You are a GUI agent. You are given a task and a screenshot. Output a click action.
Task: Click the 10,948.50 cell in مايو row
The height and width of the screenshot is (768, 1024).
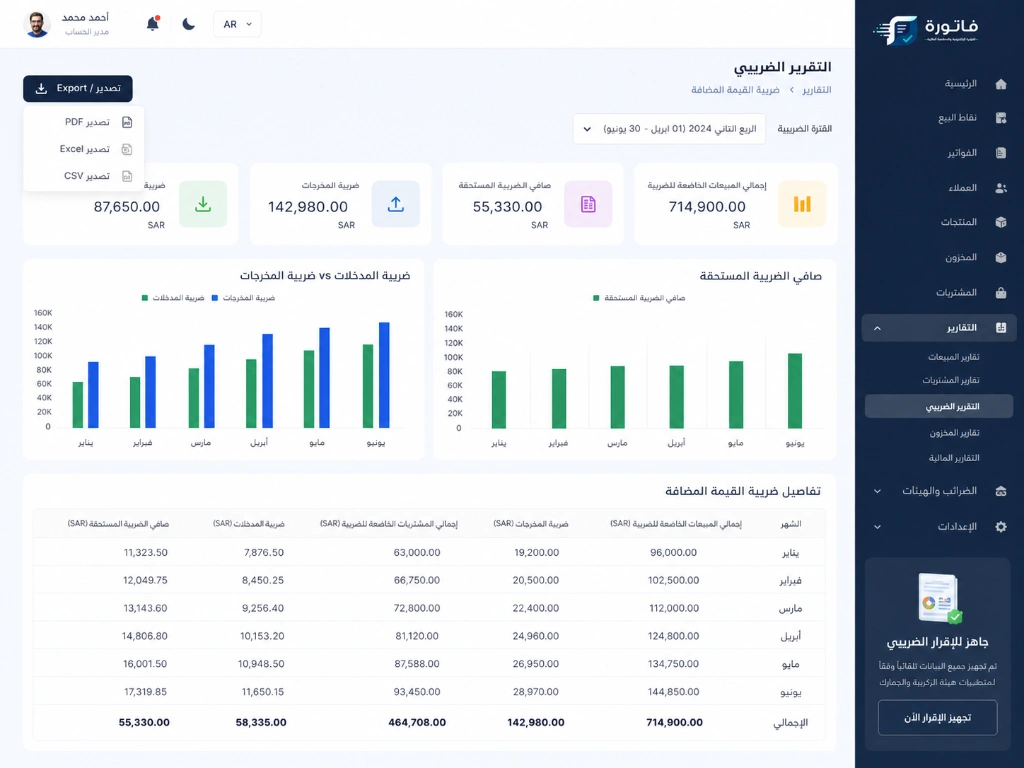261,664
